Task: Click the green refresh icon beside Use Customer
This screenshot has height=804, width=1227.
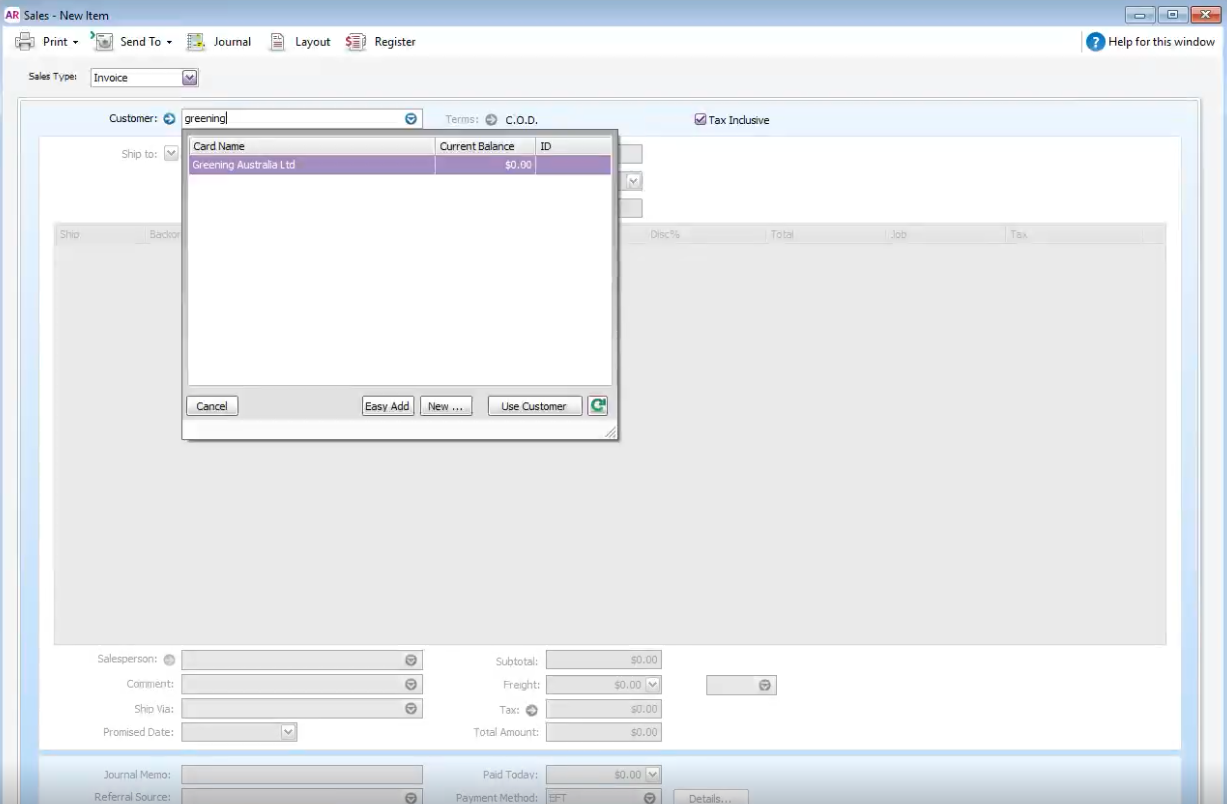Action: 598,406
